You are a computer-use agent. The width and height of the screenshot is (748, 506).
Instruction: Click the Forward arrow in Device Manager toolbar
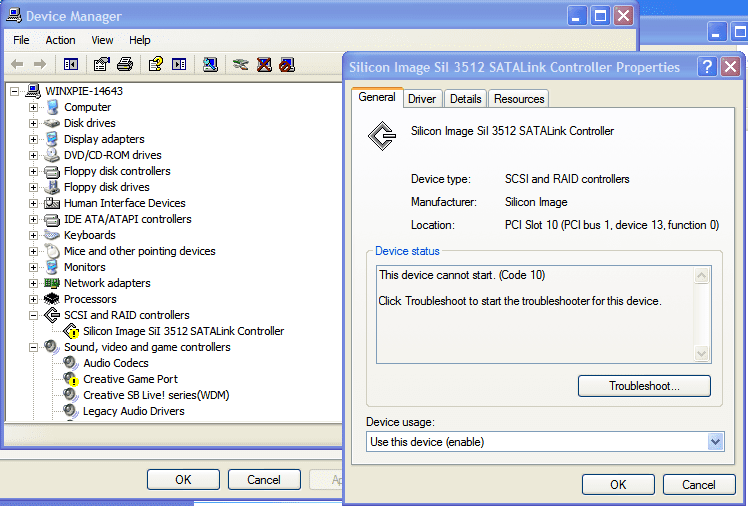click(x=40, y=64)
